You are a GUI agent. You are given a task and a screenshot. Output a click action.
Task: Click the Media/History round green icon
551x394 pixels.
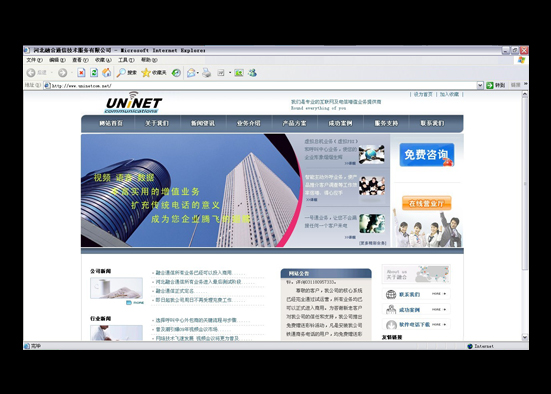176,73
